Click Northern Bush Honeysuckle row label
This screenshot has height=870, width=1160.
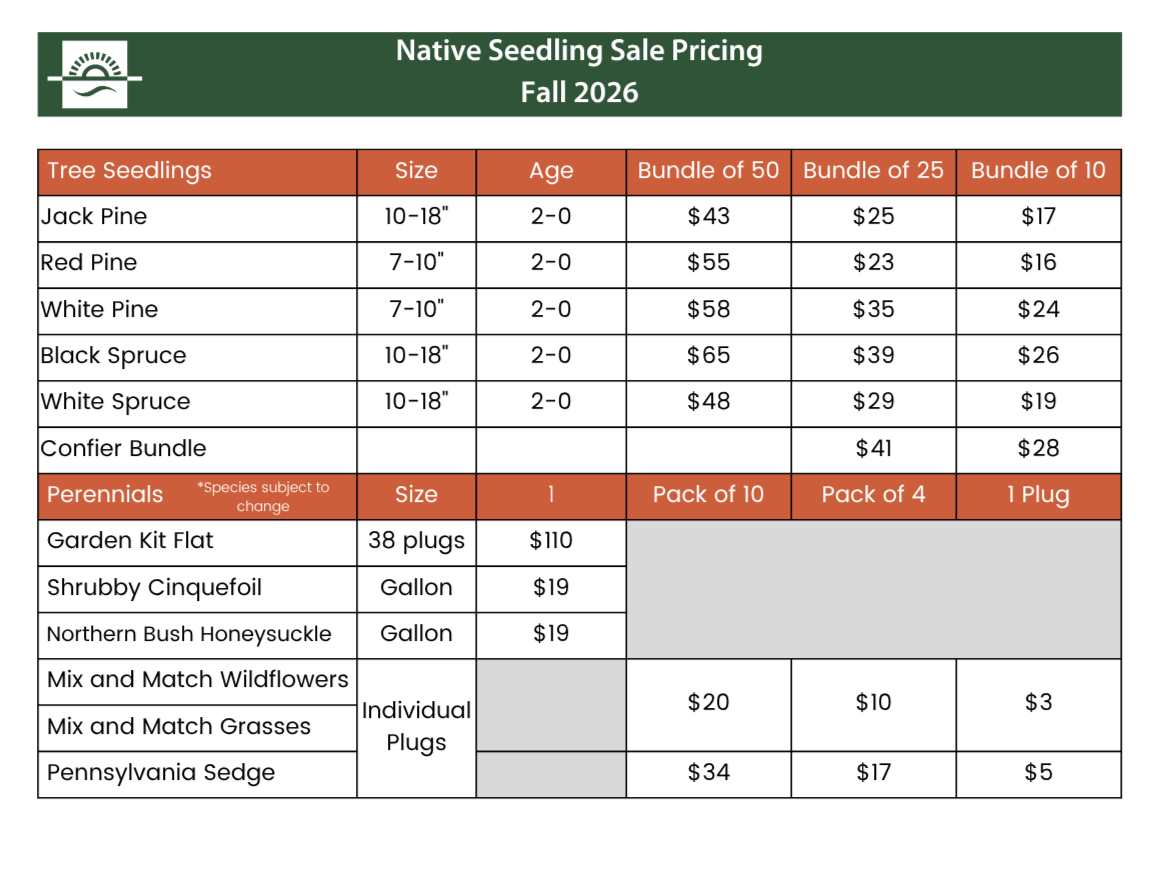point(189,635)
